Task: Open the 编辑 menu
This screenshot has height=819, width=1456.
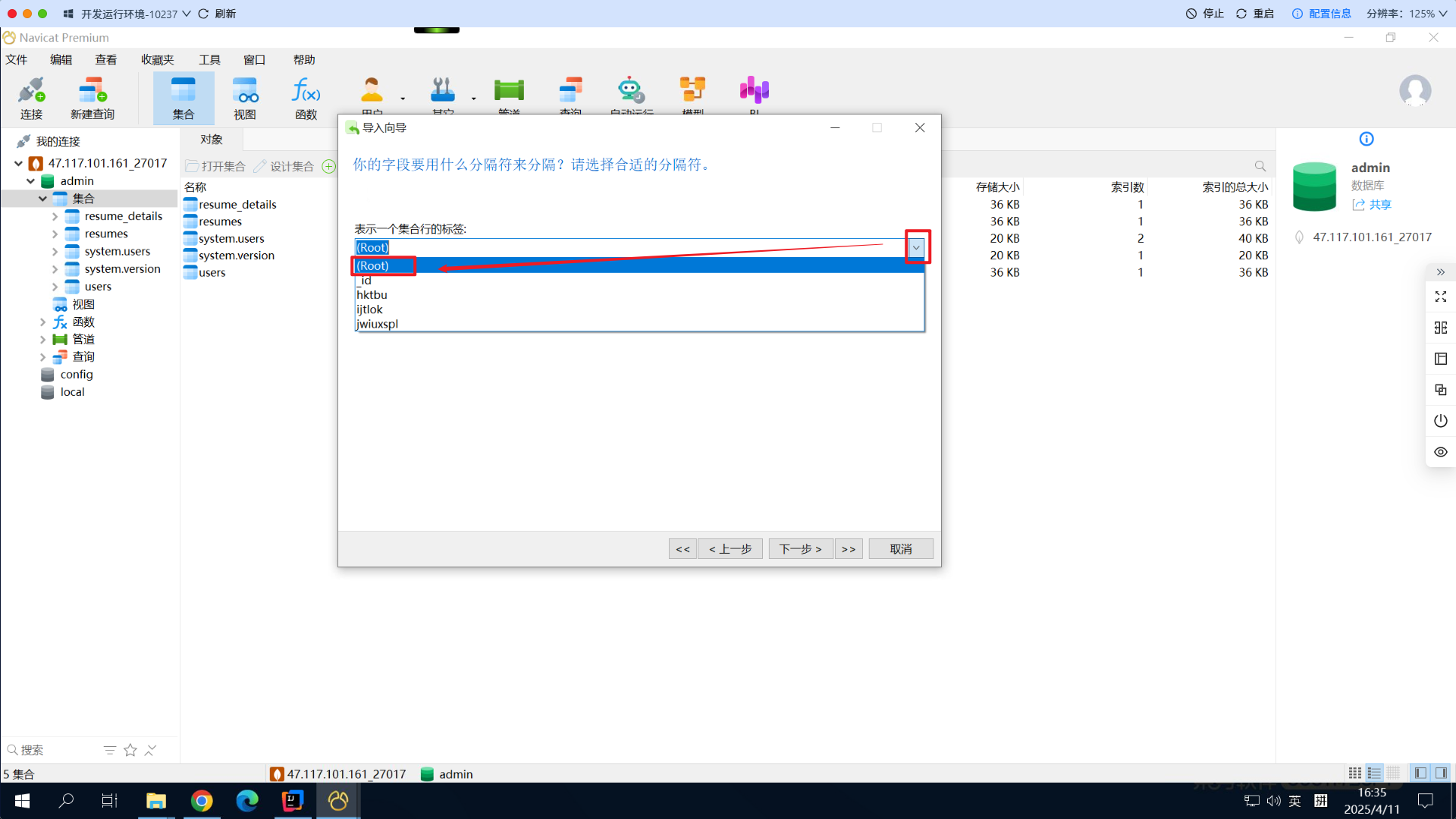Action: pyautogui.click(x=61, y=60)
